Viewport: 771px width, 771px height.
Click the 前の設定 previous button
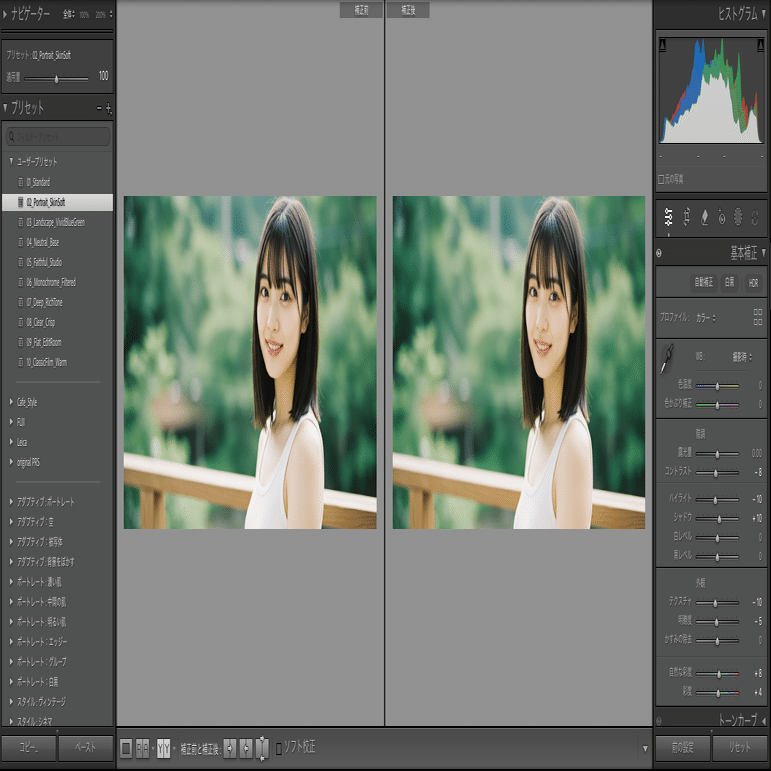(x=683, y=747)
